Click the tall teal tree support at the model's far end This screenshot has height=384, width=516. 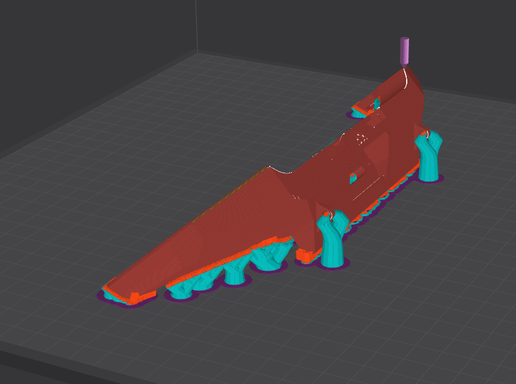[x=429, y=156]
